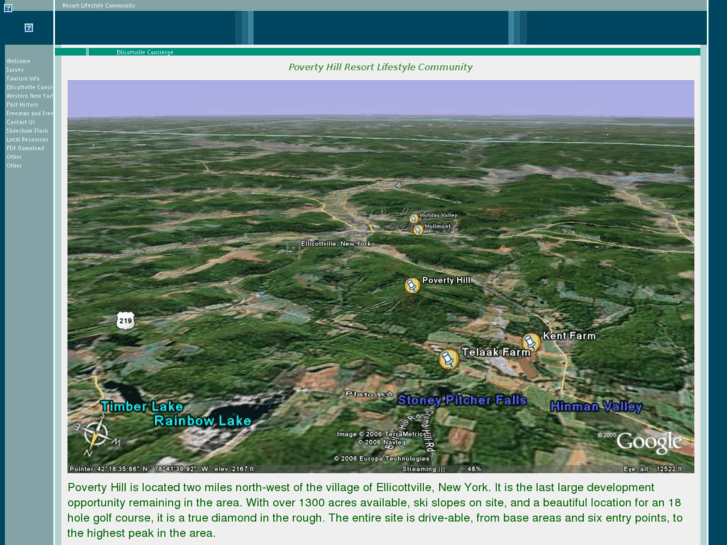Click the Streaming 48% status text
This screenshot has width=727, height=545.
click(442, 469)
